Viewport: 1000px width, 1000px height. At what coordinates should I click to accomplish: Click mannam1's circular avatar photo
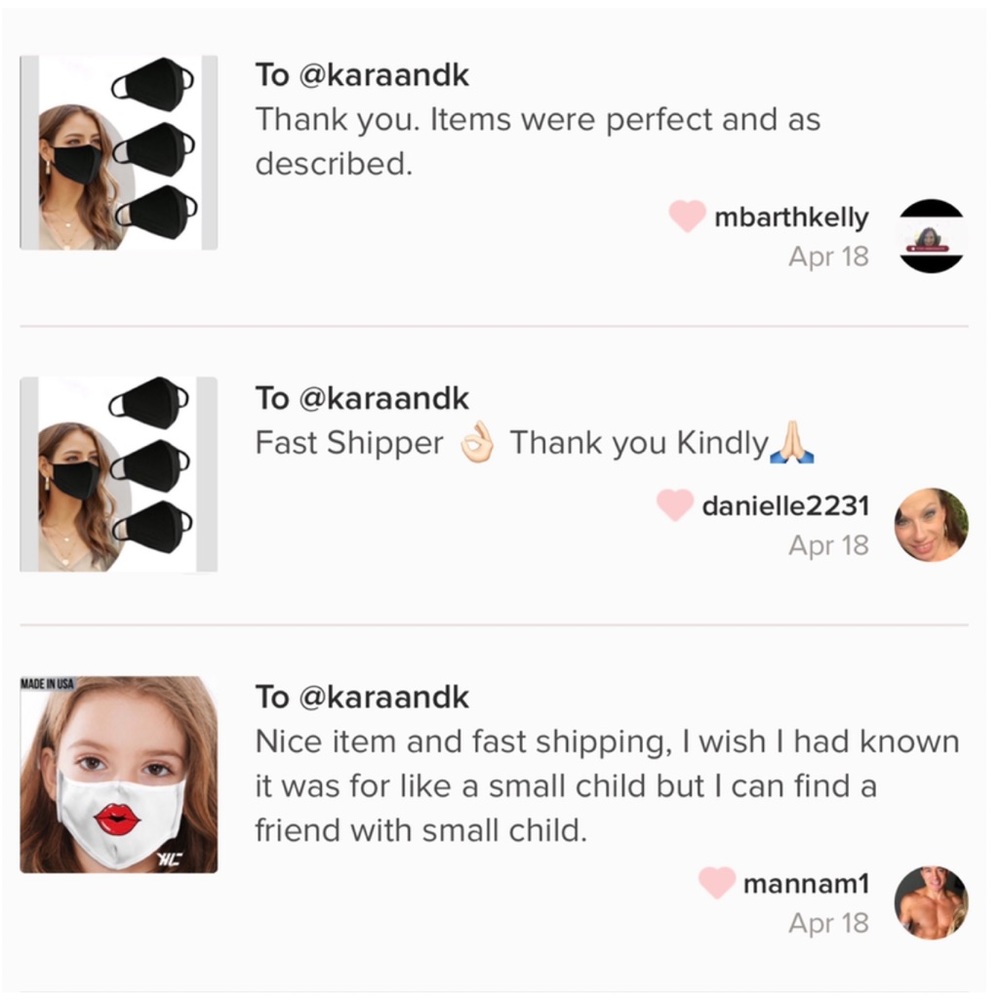point(931,902)
